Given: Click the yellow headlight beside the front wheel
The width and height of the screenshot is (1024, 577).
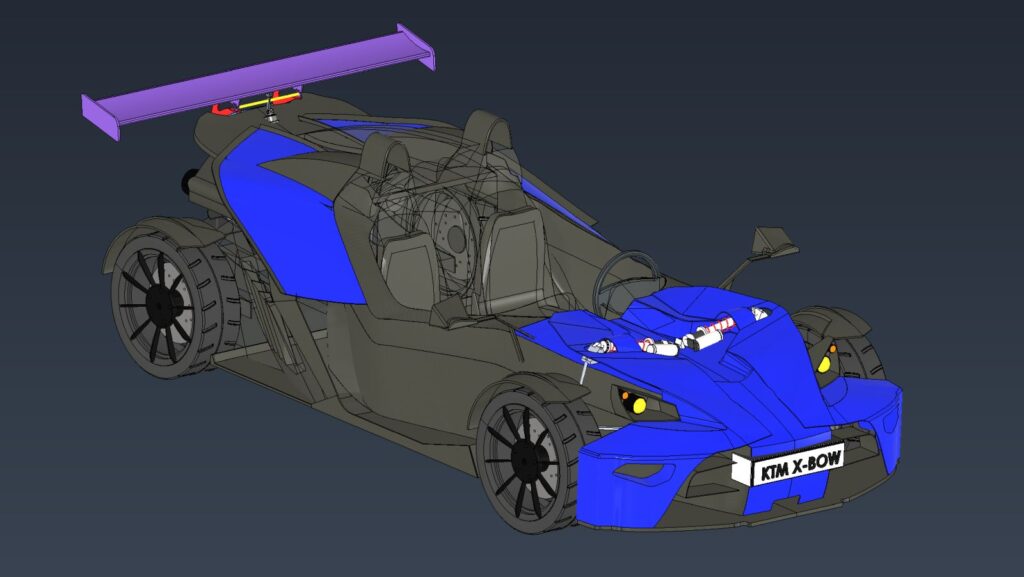Looking at the screenshot, I should click(x=639, y=405).
